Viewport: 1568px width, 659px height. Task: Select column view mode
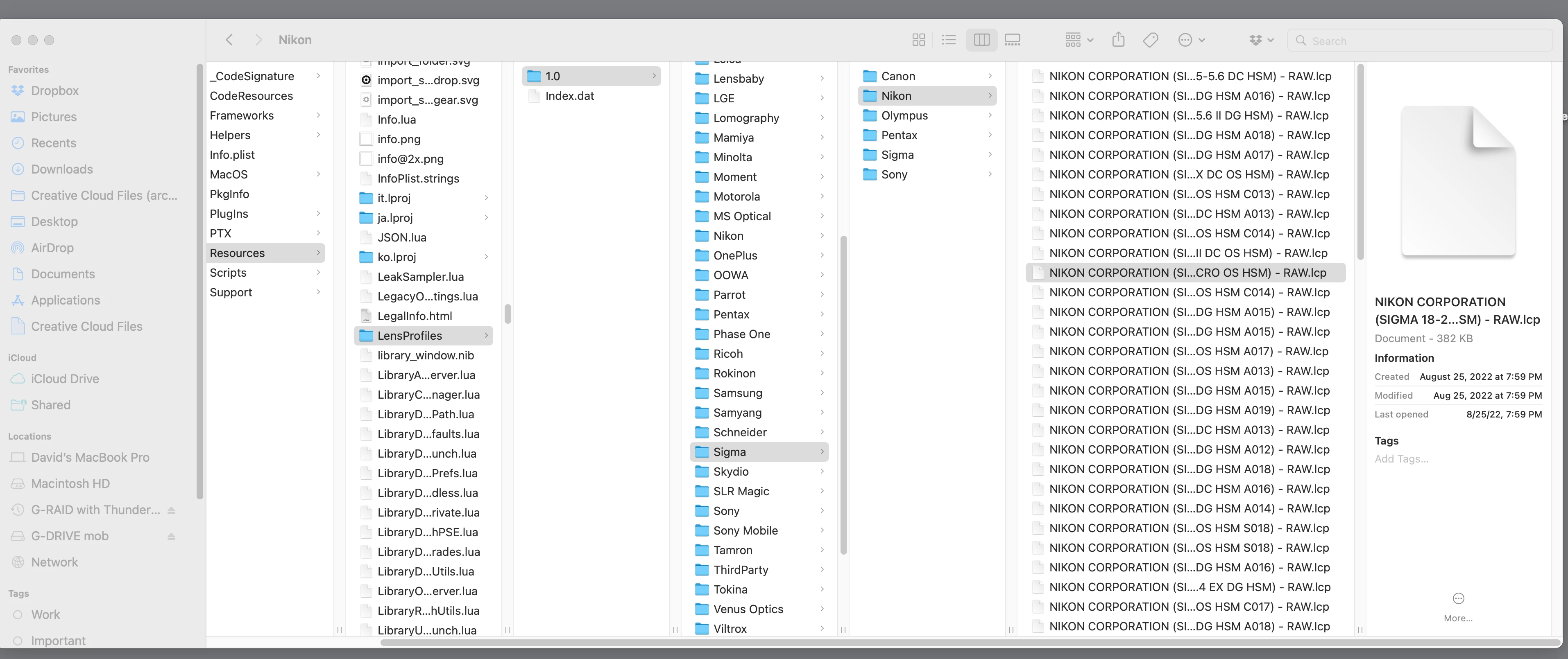pyautogui.click(x=981, y=40)
